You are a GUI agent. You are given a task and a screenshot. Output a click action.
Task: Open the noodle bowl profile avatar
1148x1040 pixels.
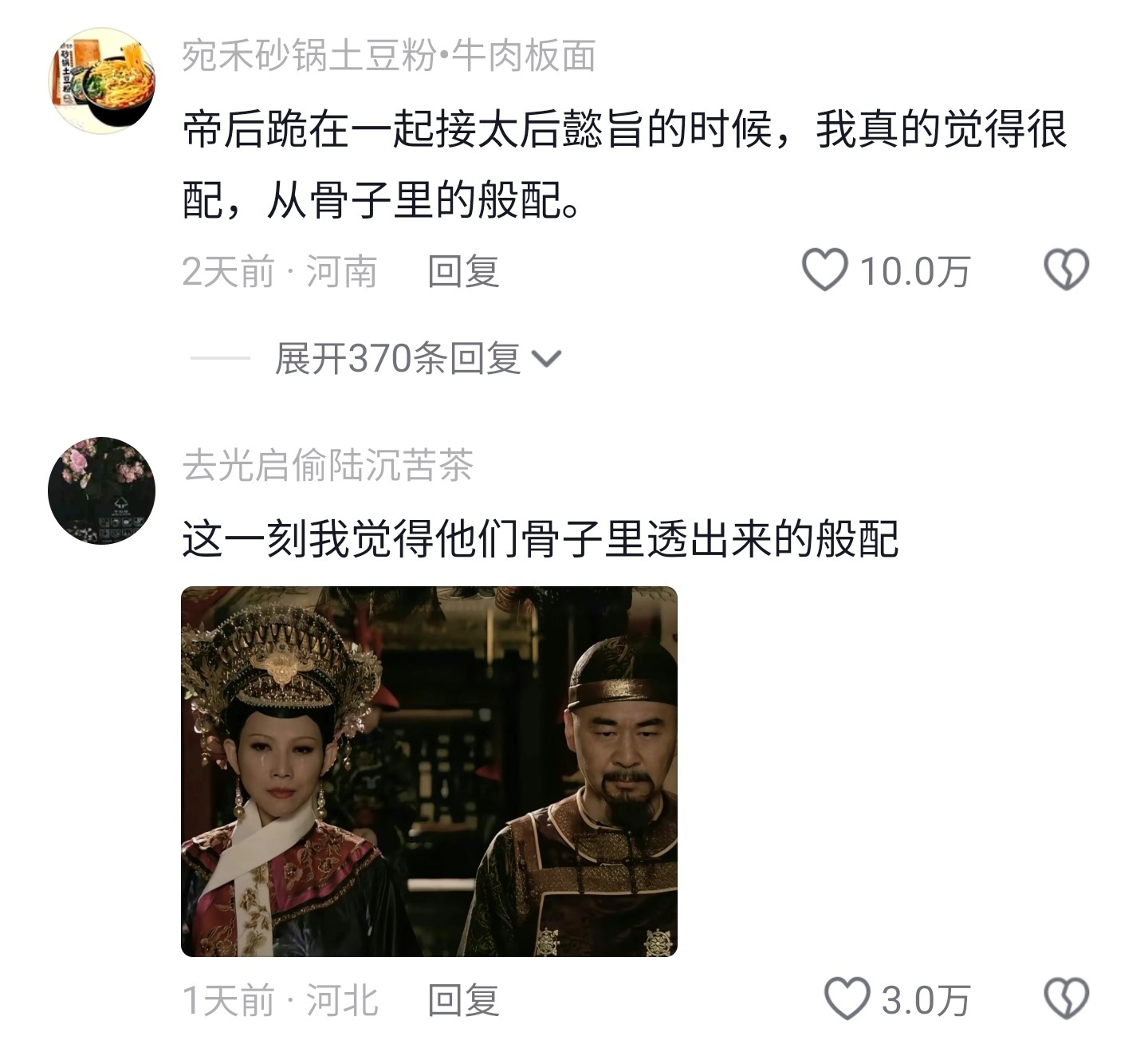point(101,81)
